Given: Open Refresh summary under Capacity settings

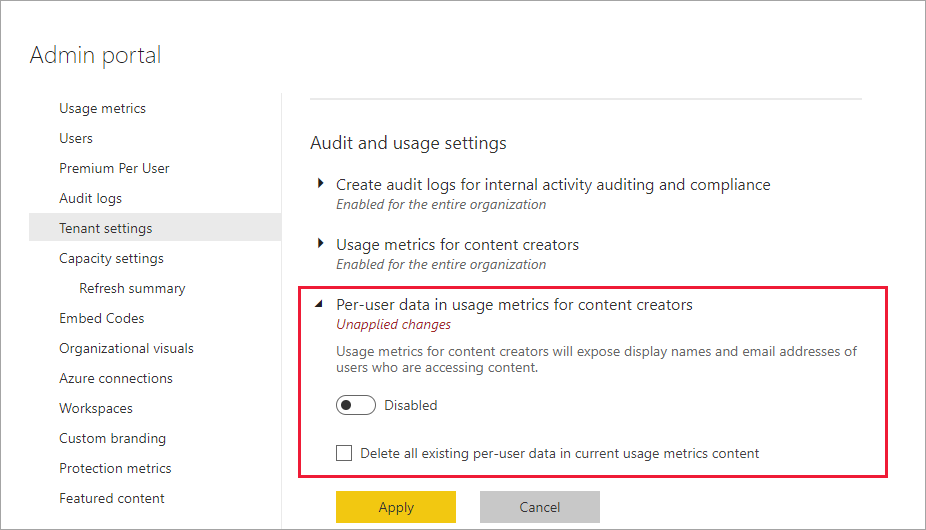Looking at the screenshot, I should point(132,288).
